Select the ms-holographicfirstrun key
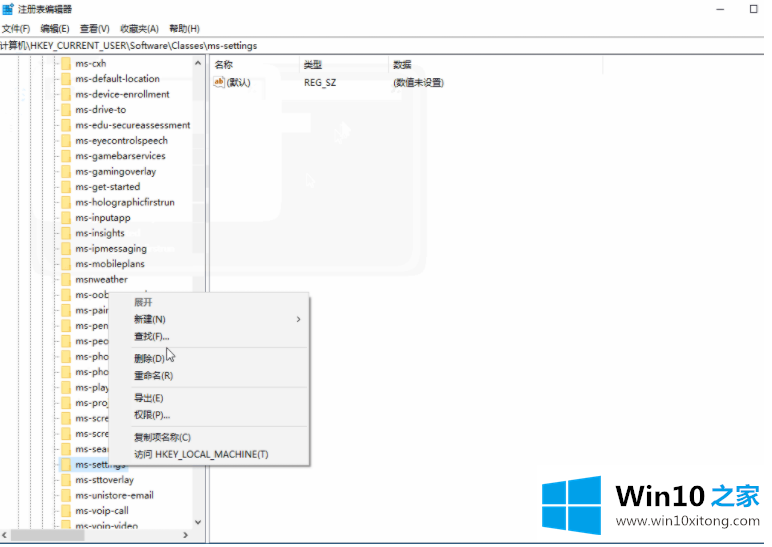 tap(125, 202)
